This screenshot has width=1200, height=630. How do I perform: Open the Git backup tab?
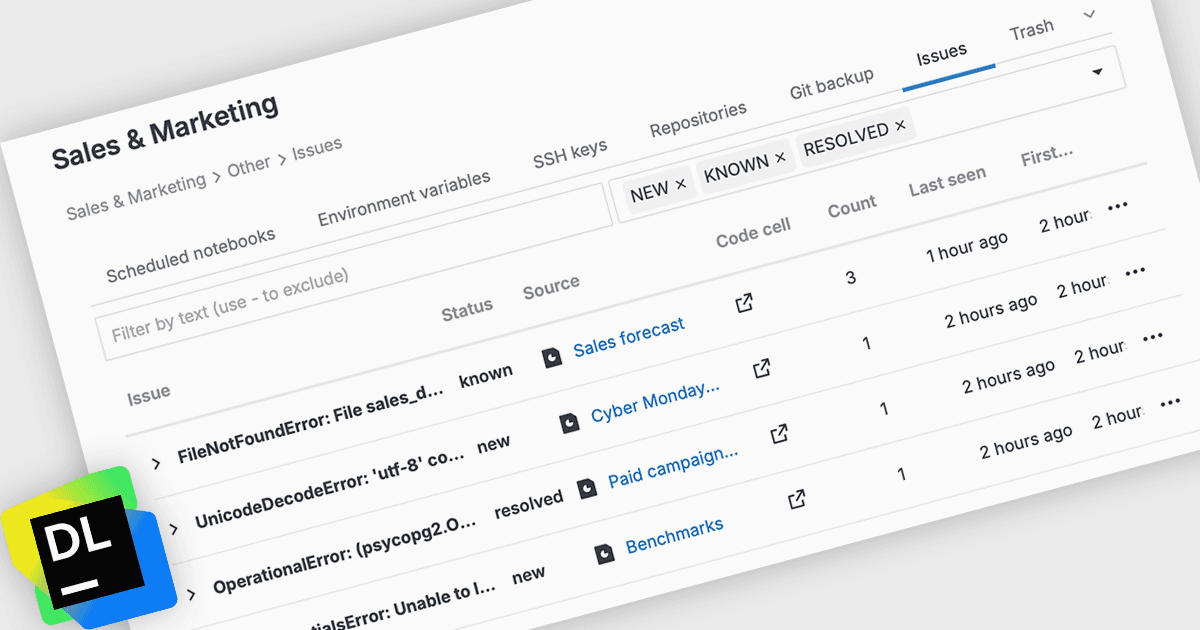(831, 83)
